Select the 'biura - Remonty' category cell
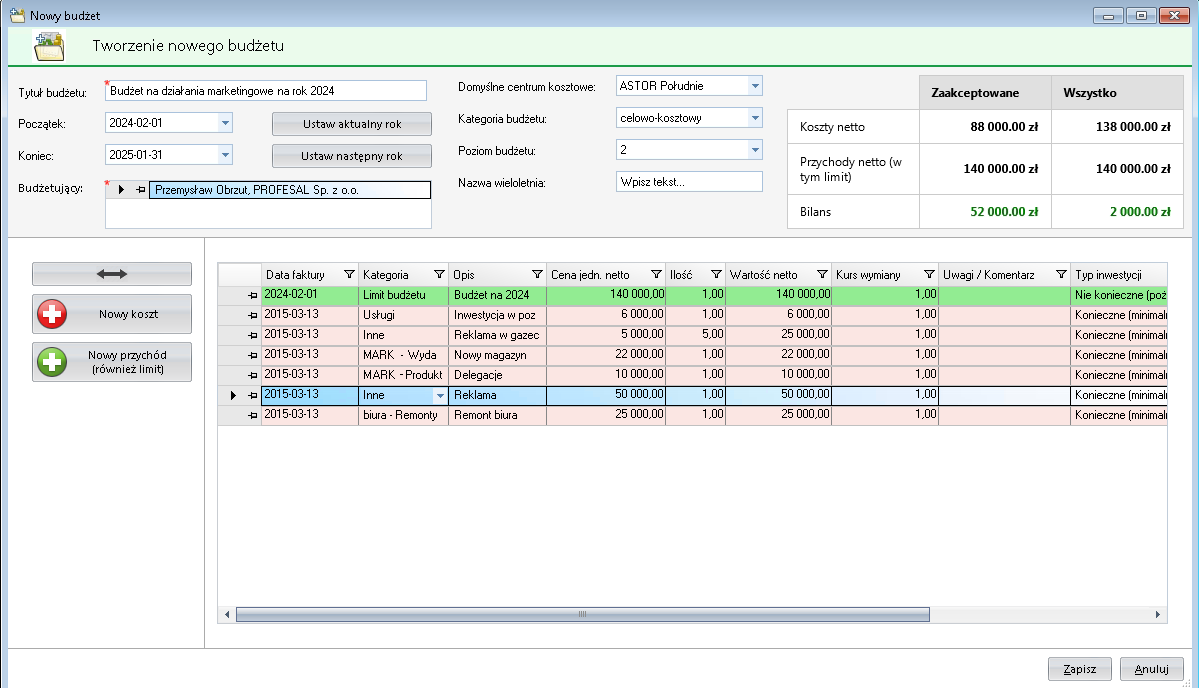 pyautogui.click(x=403, y=415)
